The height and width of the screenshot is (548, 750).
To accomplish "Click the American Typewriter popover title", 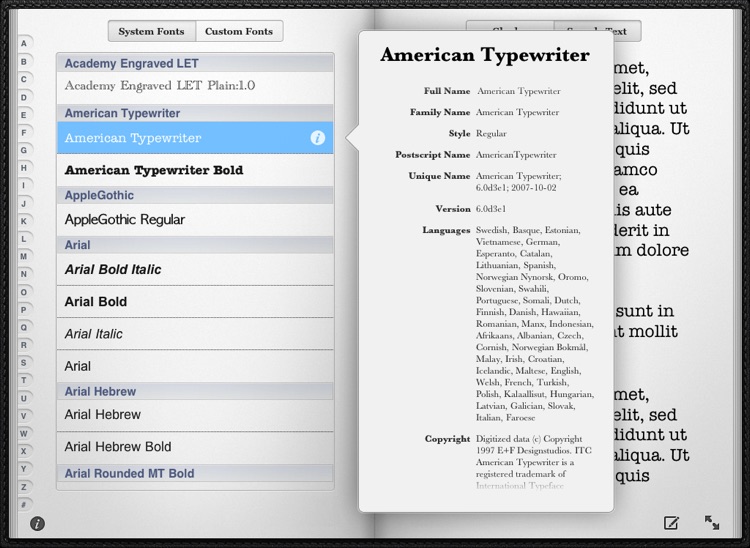I will pyautogui.click(x=485, y=55).
